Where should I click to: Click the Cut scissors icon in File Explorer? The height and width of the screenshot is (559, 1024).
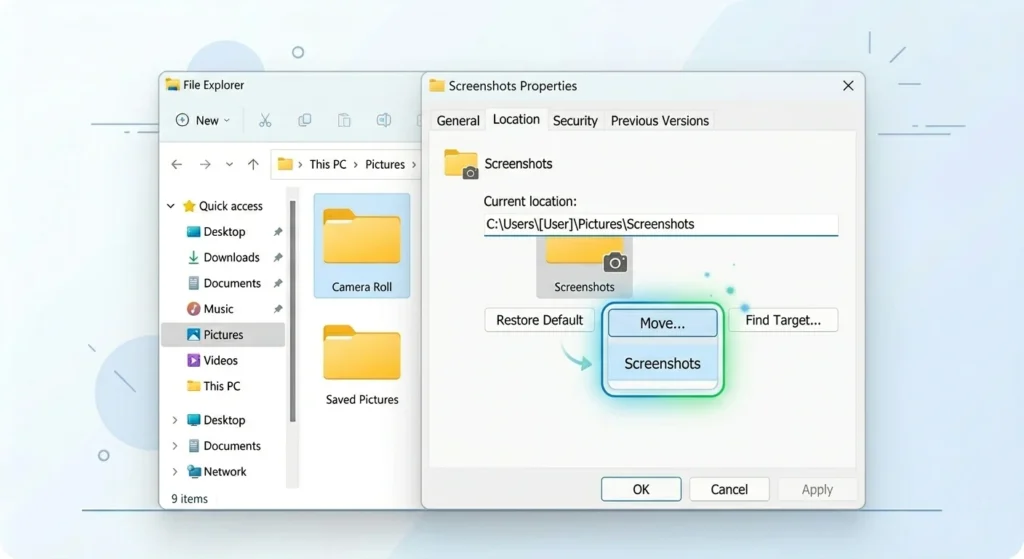click(x=264, y=120)
